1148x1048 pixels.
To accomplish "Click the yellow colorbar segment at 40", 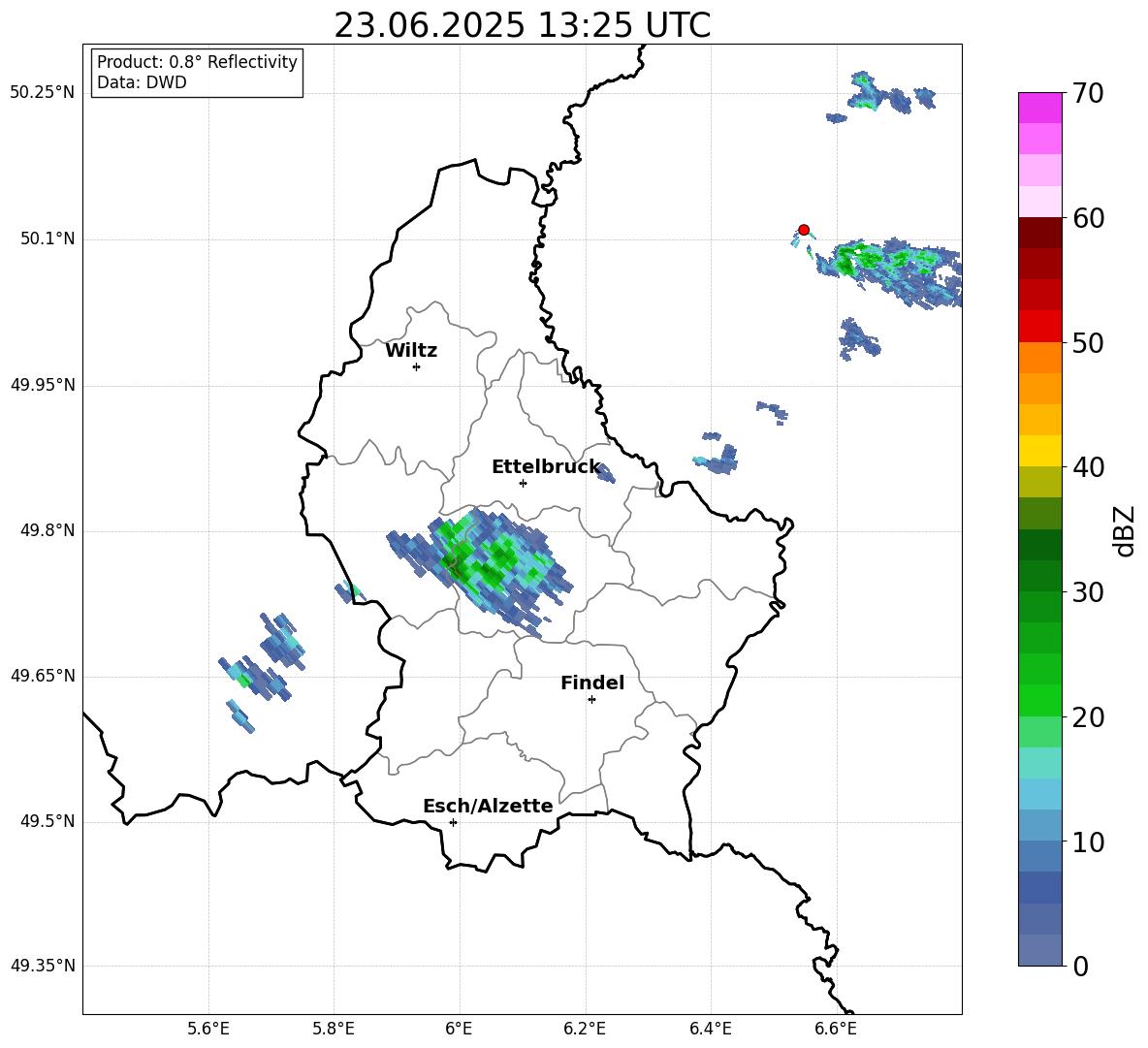I will [x=1040, y=451].
